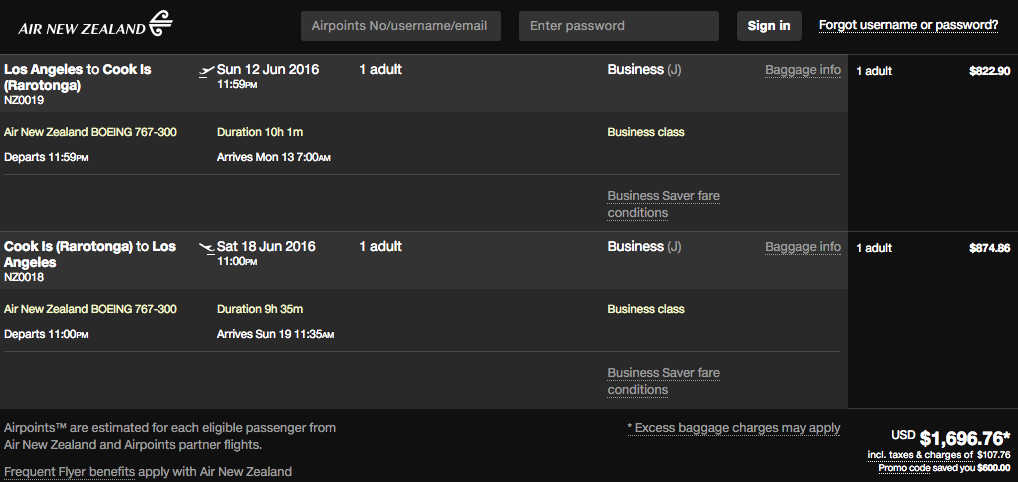This screenshot has width=1018, height=482.
Task: Click the landing plane icon for return flight
Action: (x=207, y=248)
